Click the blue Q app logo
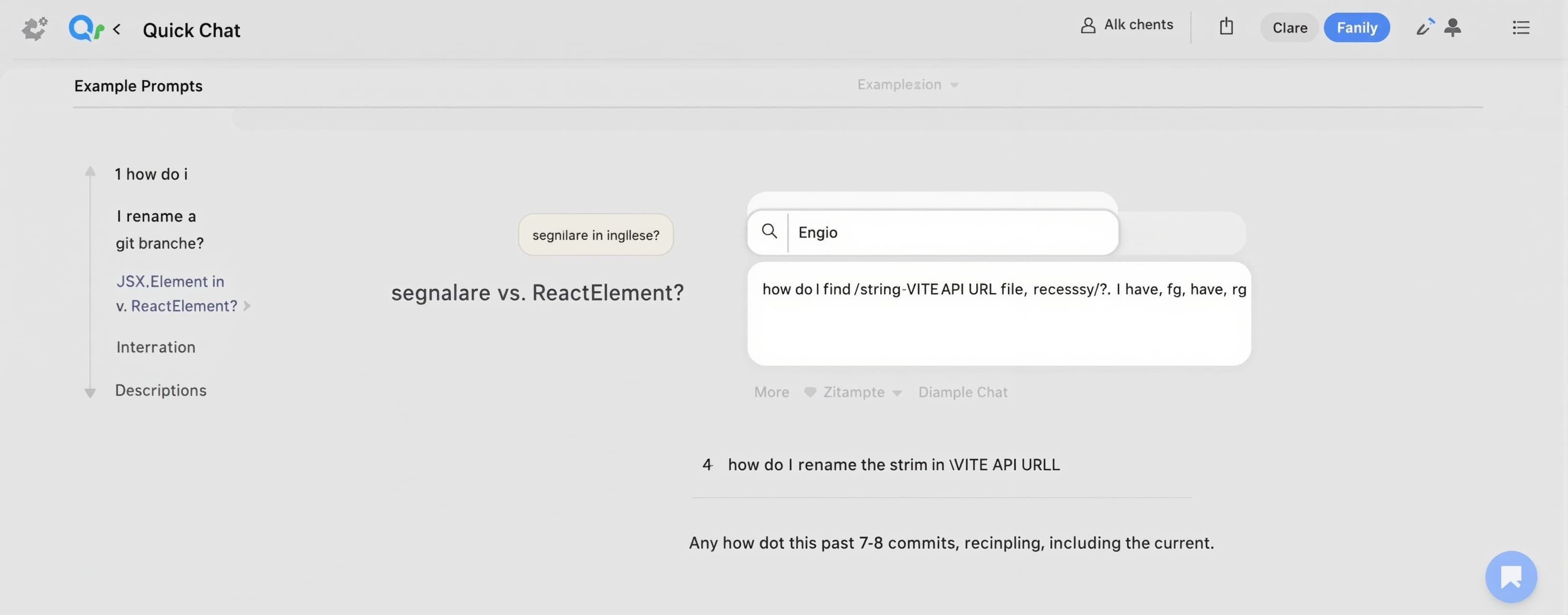Screen dimensions: 1568x615 pyautogui.click(x=86, y=28)
